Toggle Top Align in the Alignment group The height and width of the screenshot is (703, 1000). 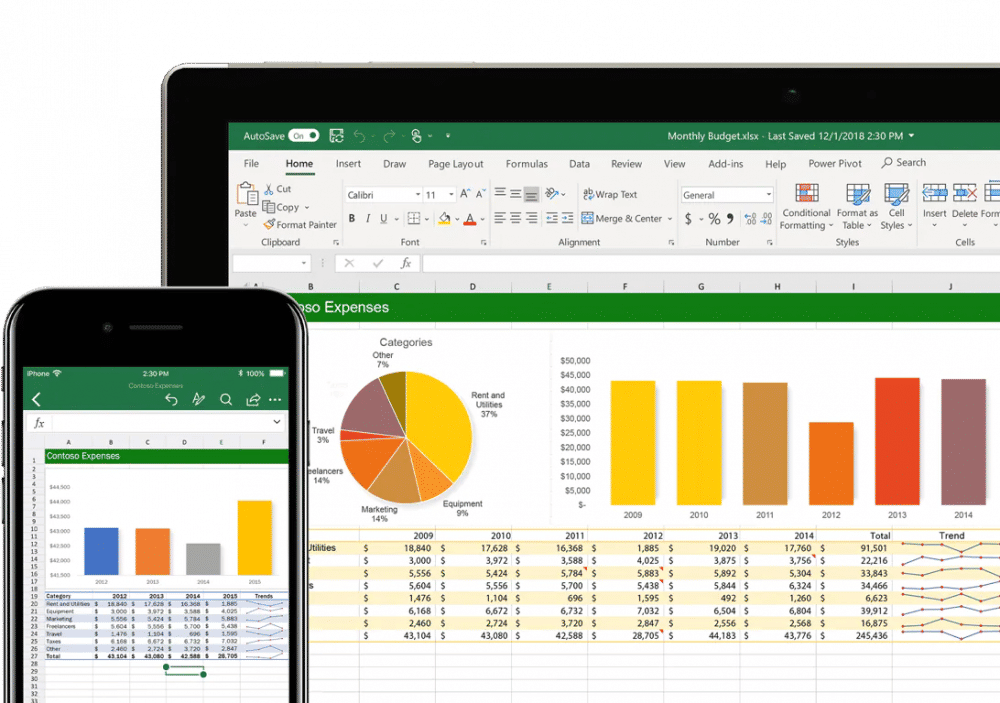500,193
